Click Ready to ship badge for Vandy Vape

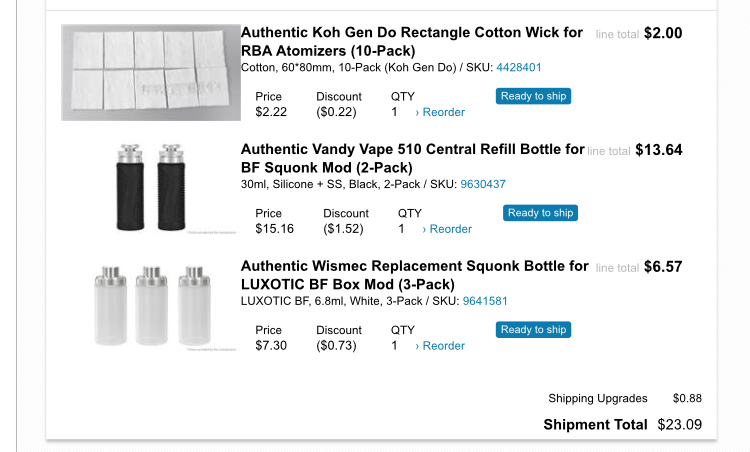pos(541,213)
